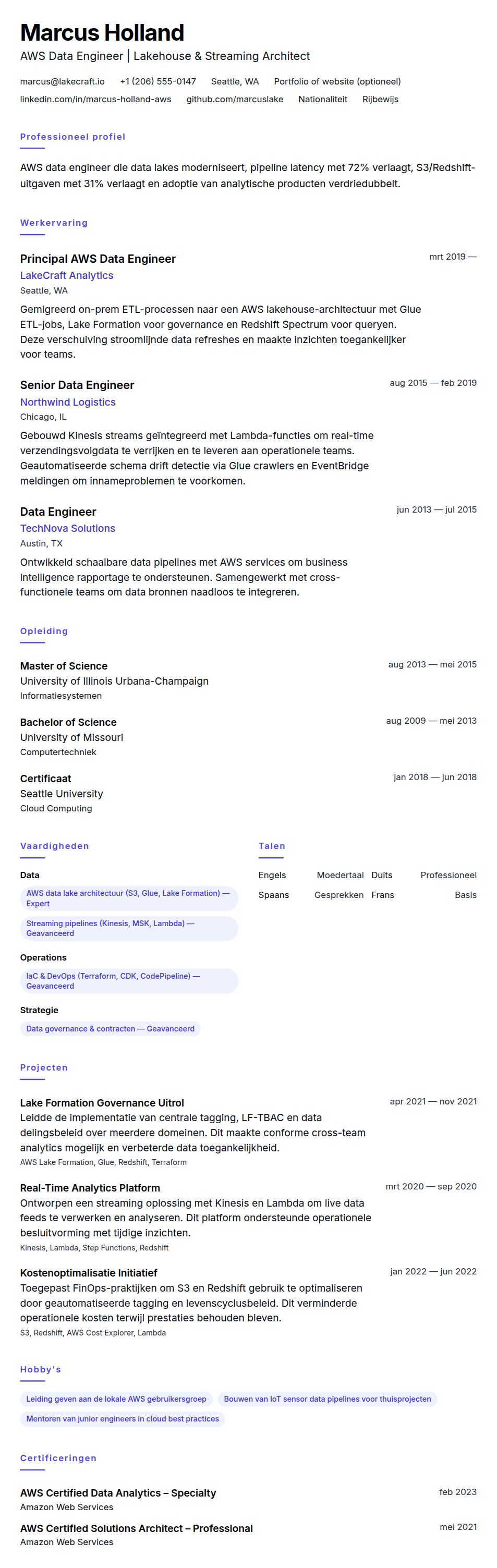497x1568 pixels.
Task: Click Chicago, IL location text
Action: click(x=43, y=416)
